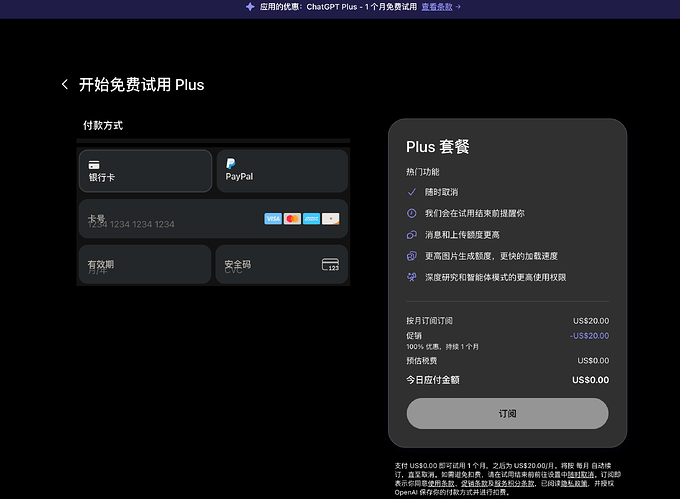Viewport: 680px width, 499px height.
Task: Click the icon beside 消息和上传额度更高
Action: 412,235
